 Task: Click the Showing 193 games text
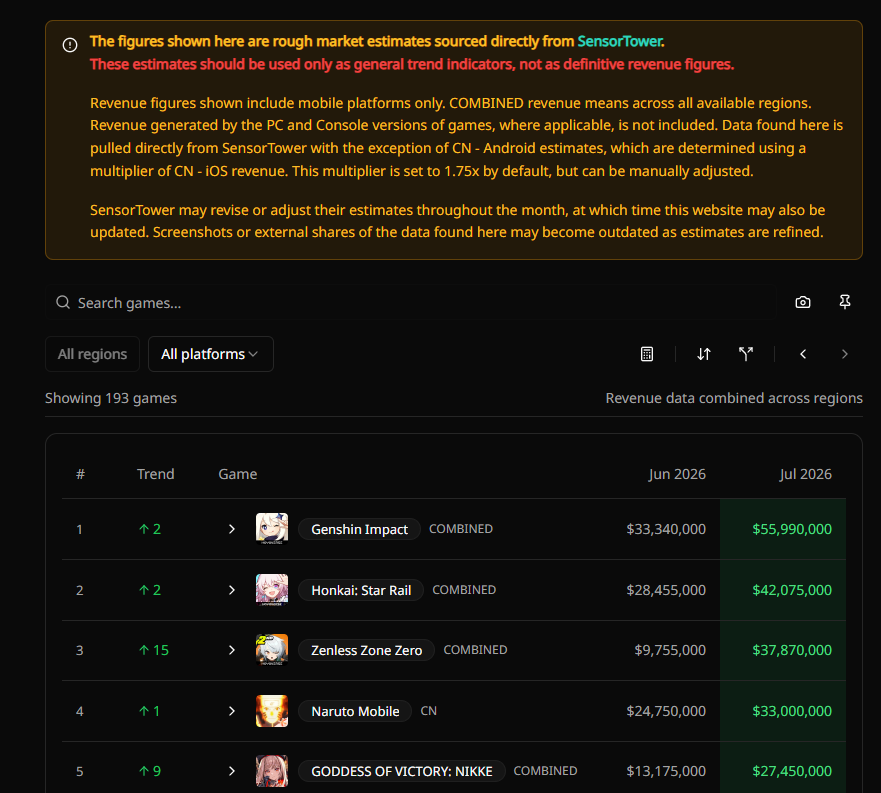(x=111, y=398)
